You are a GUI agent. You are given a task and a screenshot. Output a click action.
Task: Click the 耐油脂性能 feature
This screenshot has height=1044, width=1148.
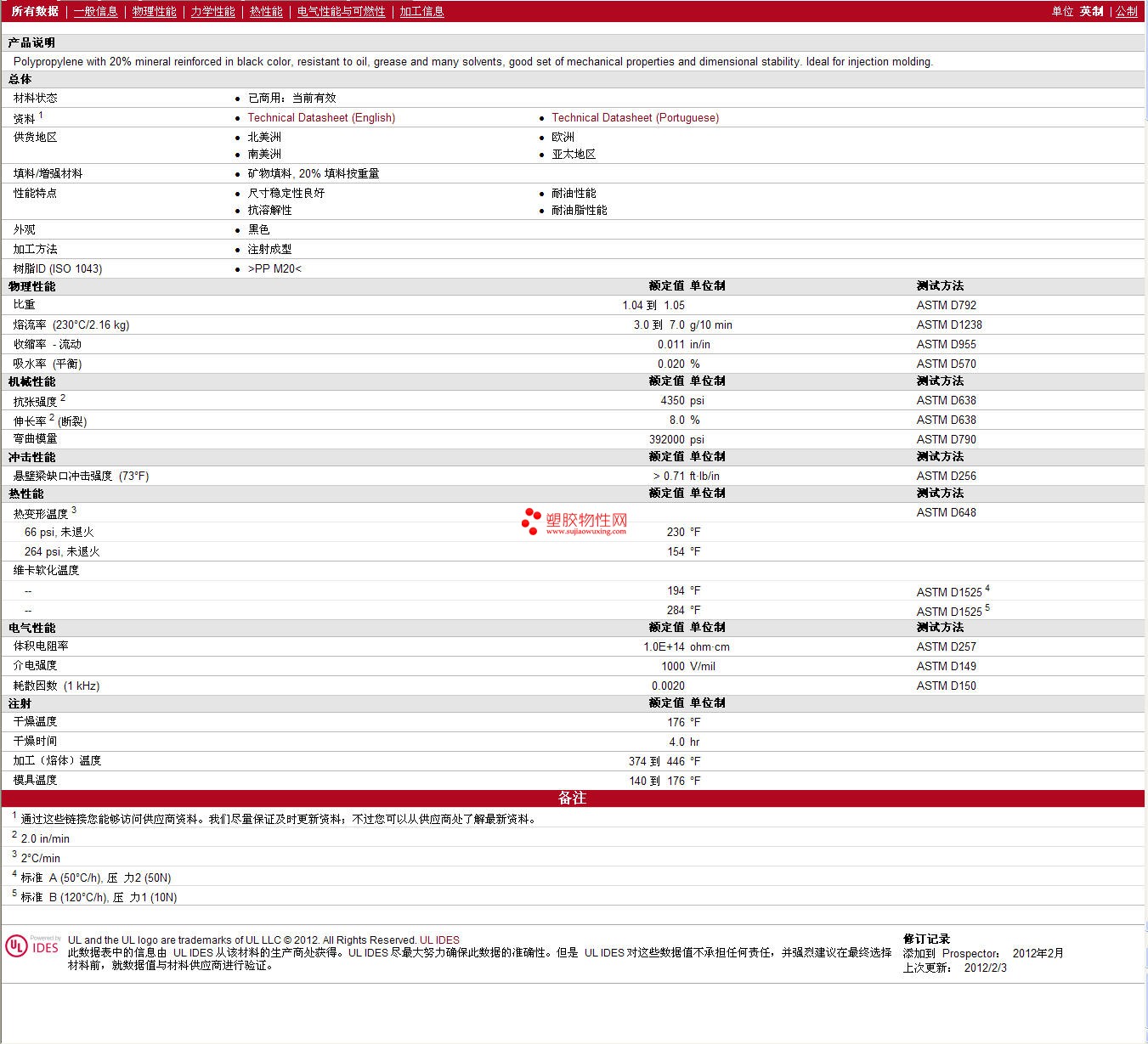tap(579, 210)
